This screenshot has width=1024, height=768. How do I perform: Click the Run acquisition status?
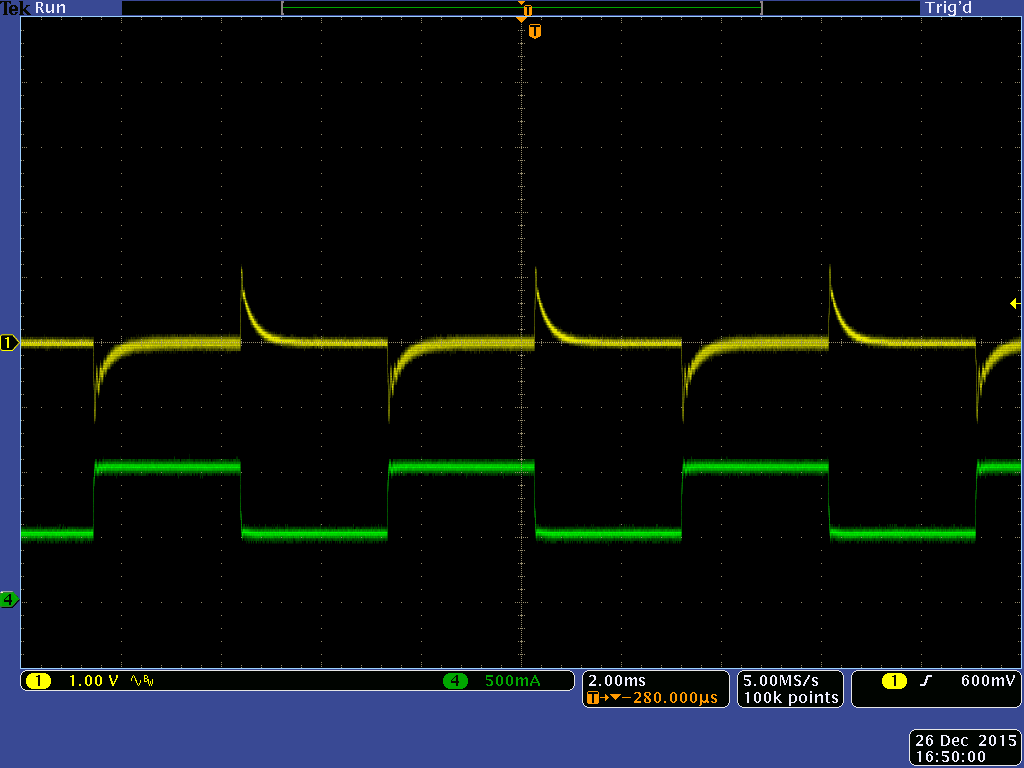[x=50, y=8]
